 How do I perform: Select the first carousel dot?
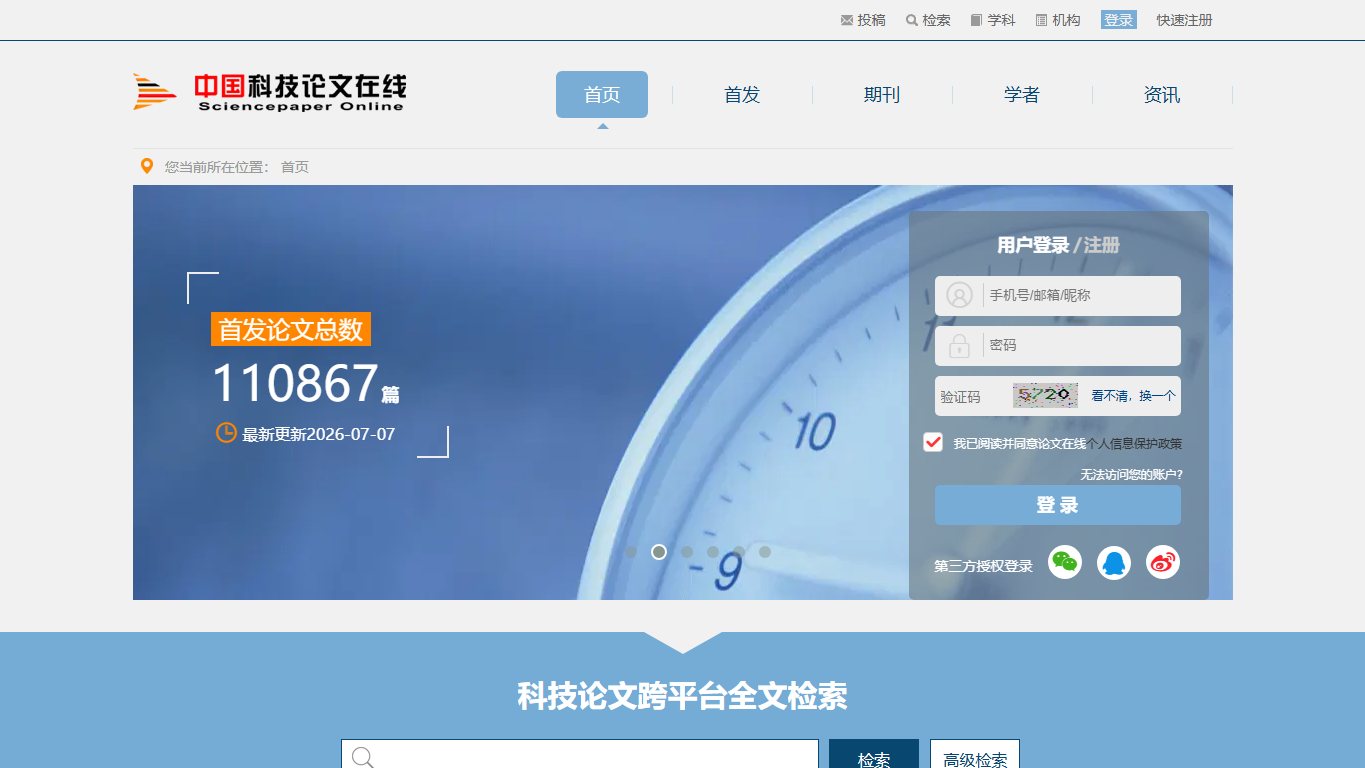[x=631, y=552]
